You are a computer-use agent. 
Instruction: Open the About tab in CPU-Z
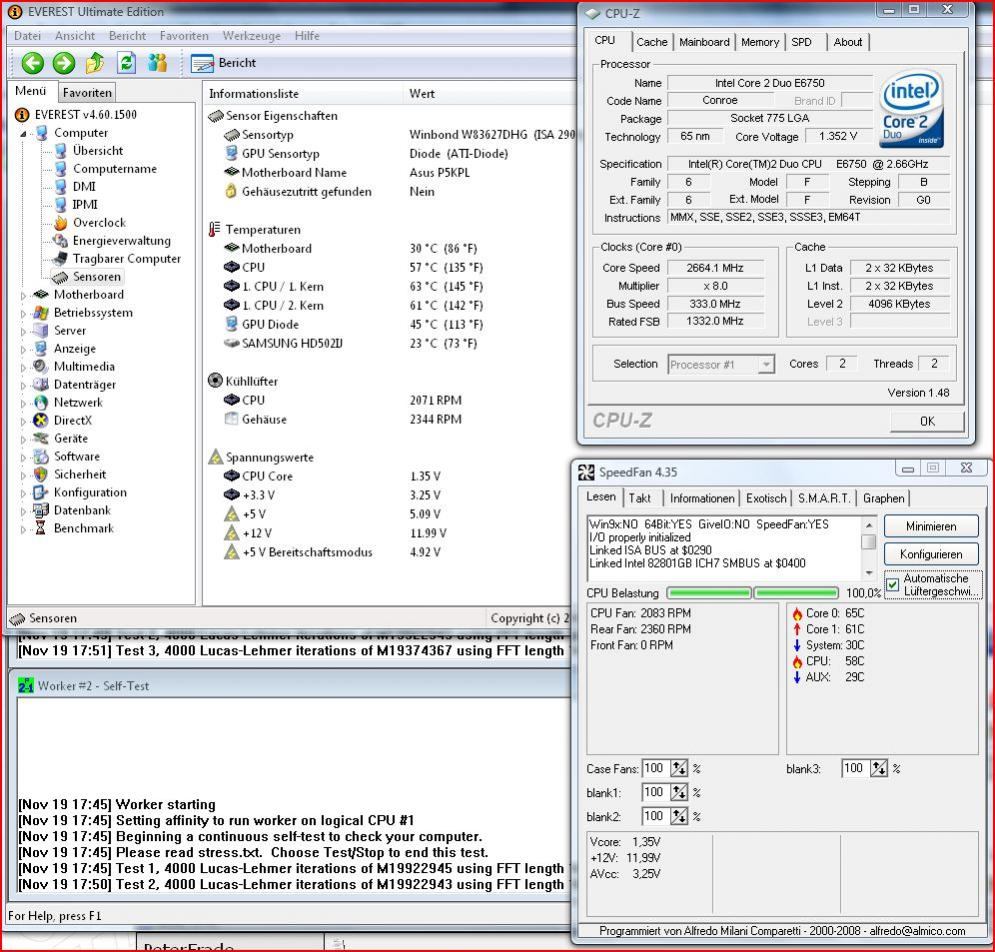pos(848,43)
